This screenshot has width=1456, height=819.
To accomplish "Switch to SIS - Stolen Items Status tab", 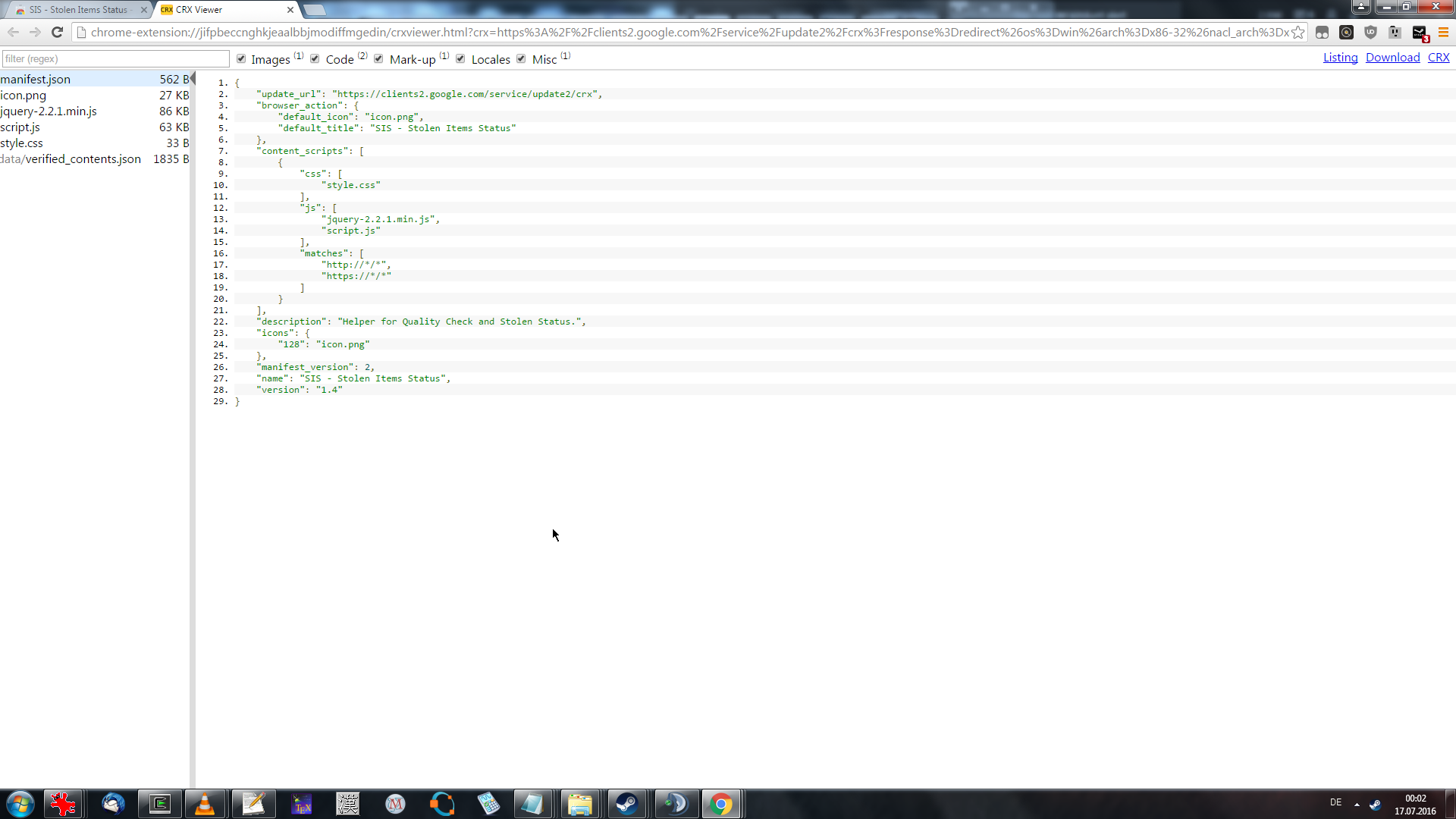I will [x=78, y=10].
